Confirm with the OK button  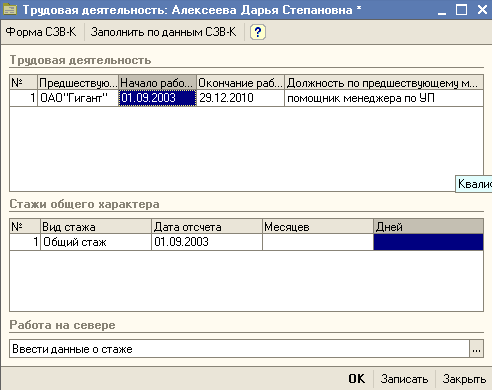pos(356,379)
